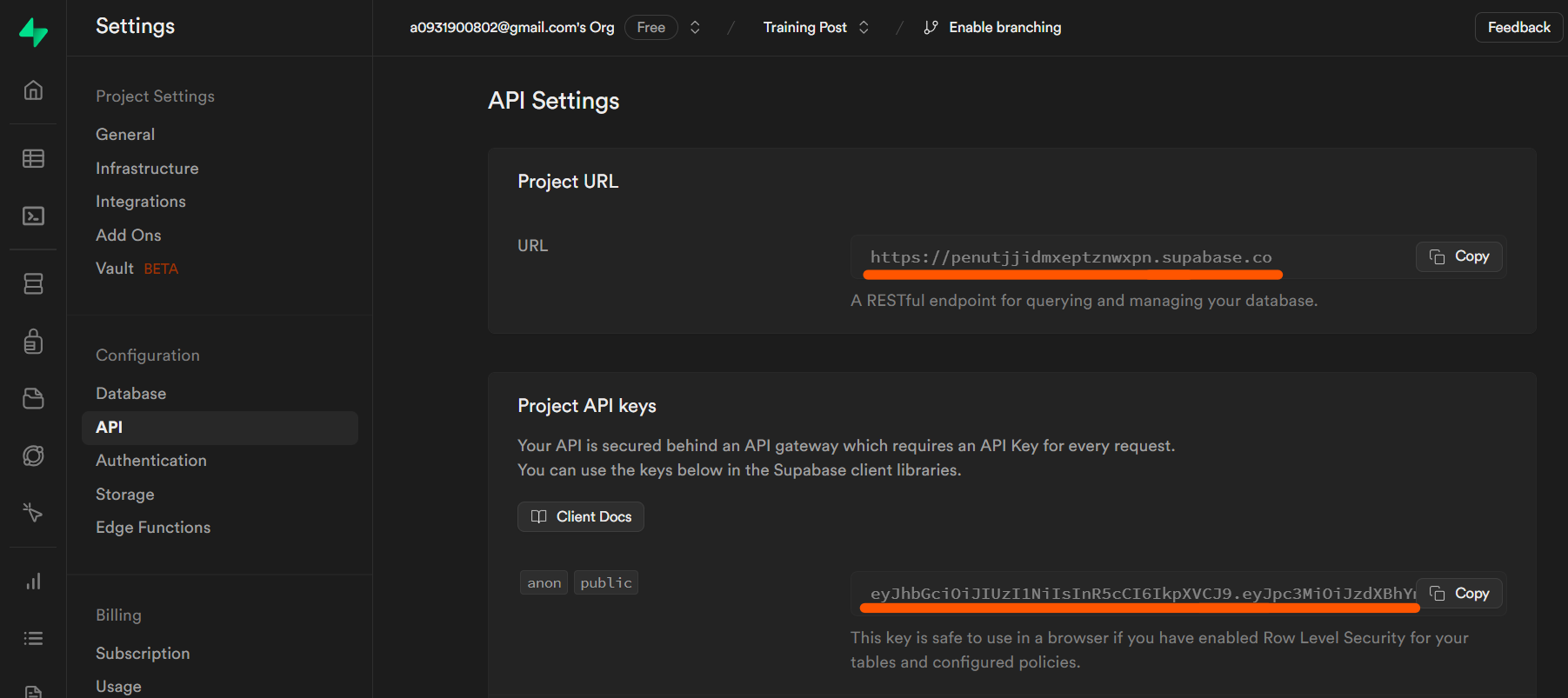Screen dimensions: 1568x698
Task: Open Database configuration
Action: (x=130, y=393)
